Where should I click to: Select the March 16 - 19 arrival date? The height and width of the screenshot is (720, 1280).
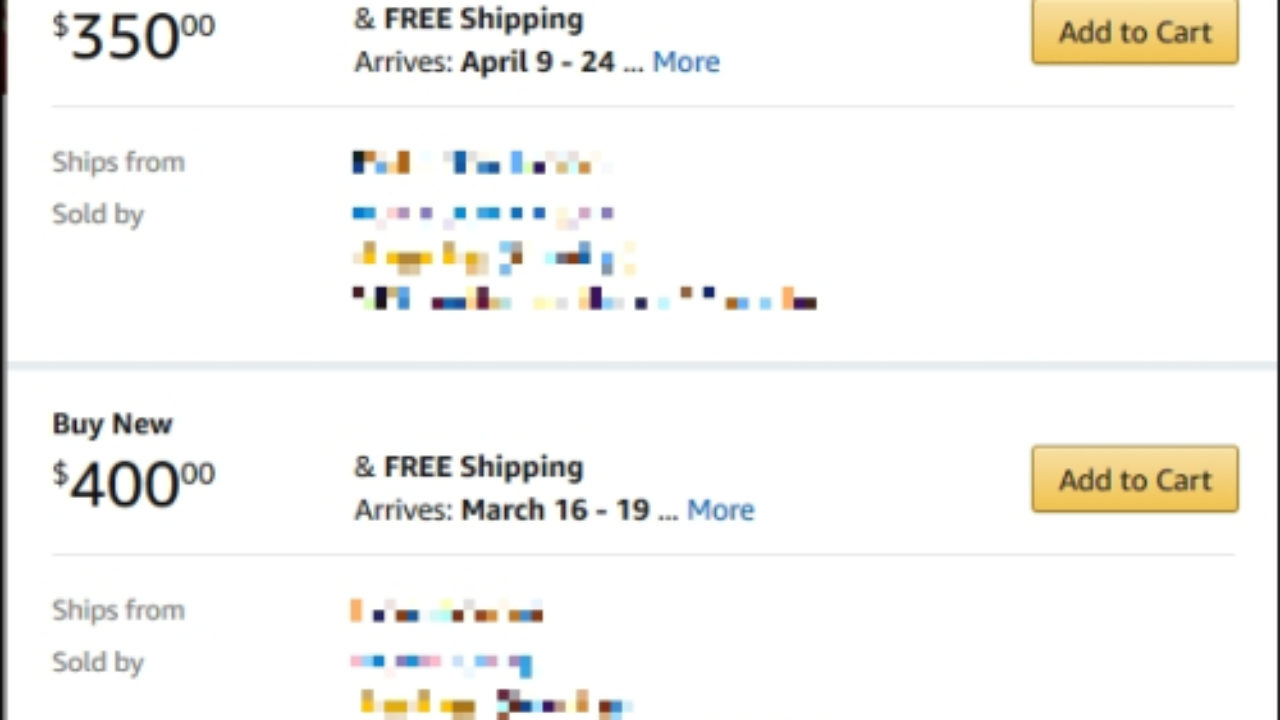click(555, 510)
